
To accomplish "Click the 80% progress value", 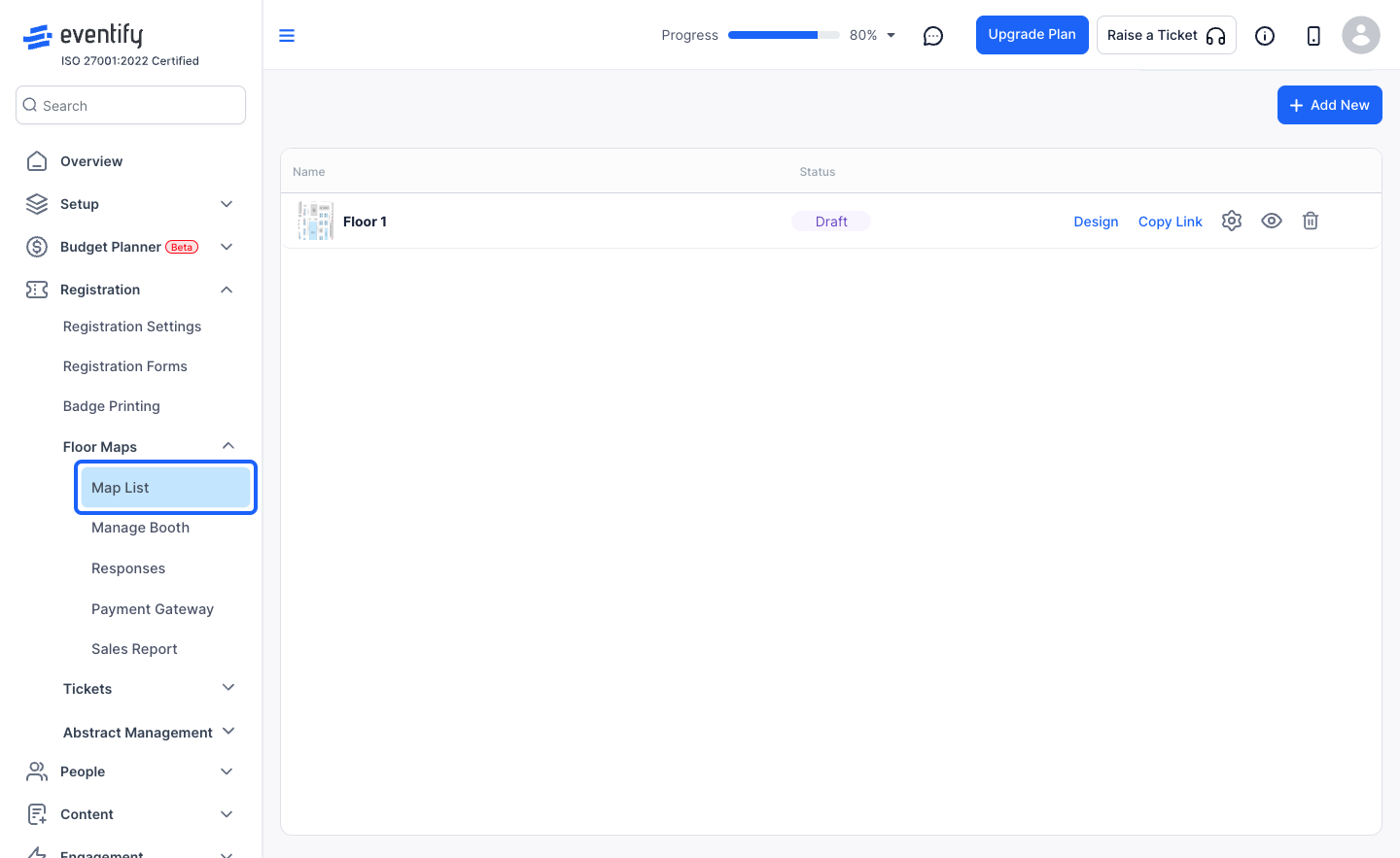I will (863, 35).
